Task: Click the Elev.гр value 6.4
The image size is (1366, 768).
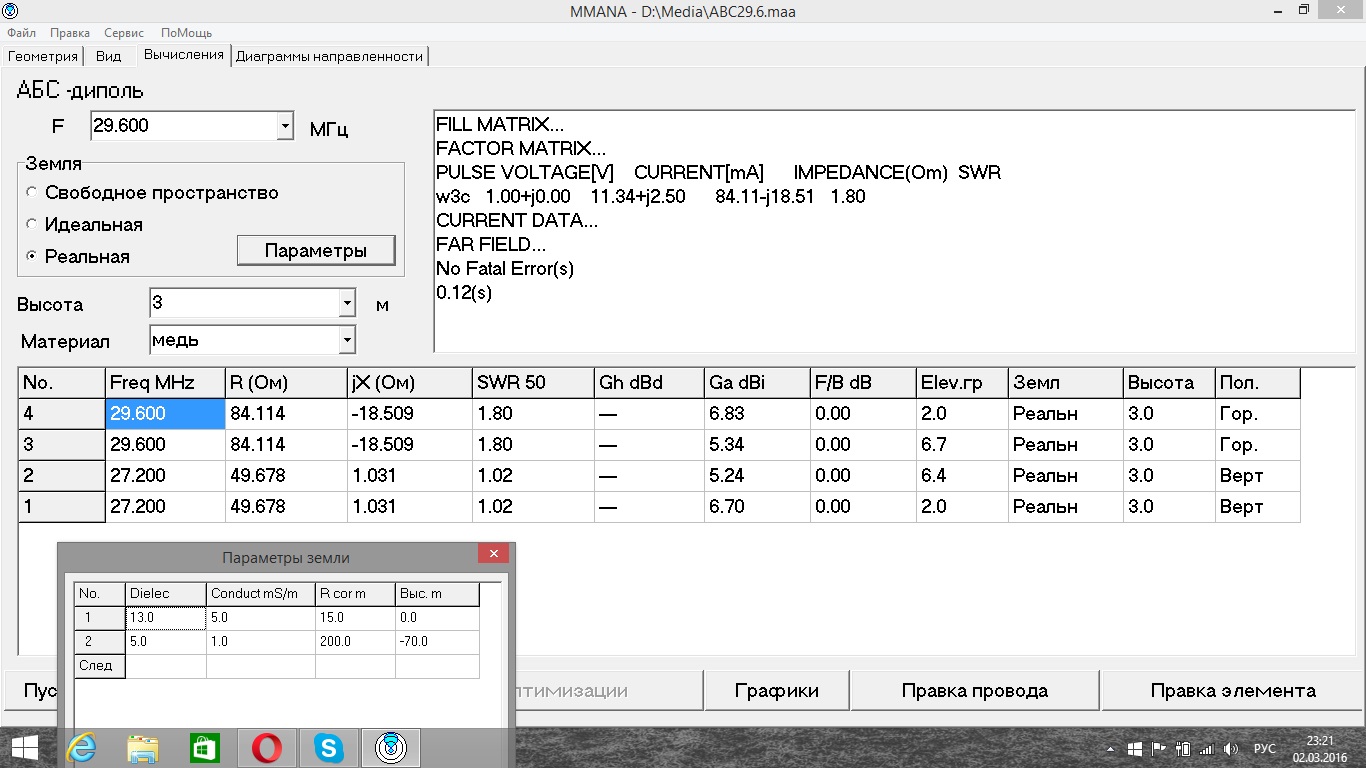Action: tap(962, 476)
